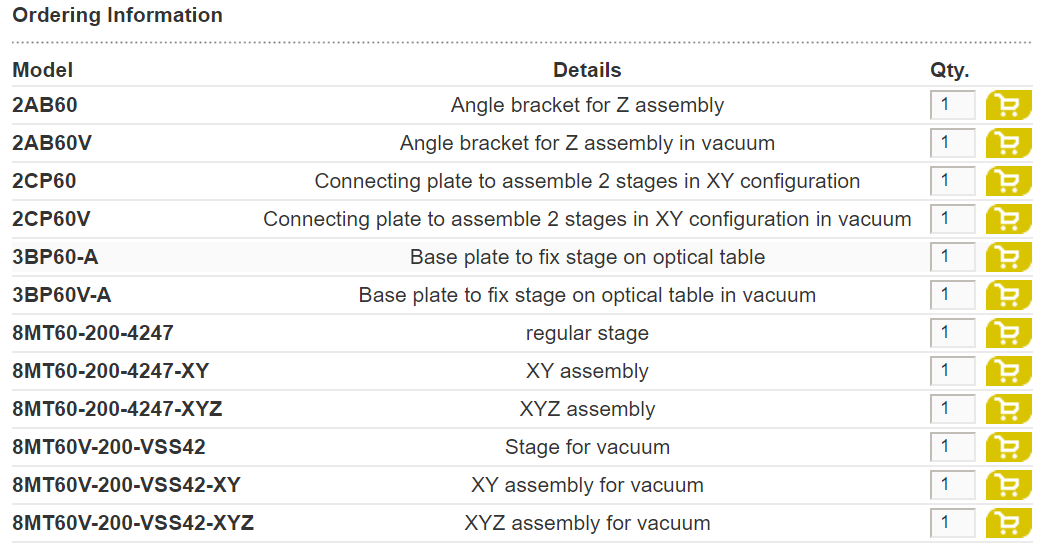Select quantity field for 2CP60V

(x=952, y=218)
